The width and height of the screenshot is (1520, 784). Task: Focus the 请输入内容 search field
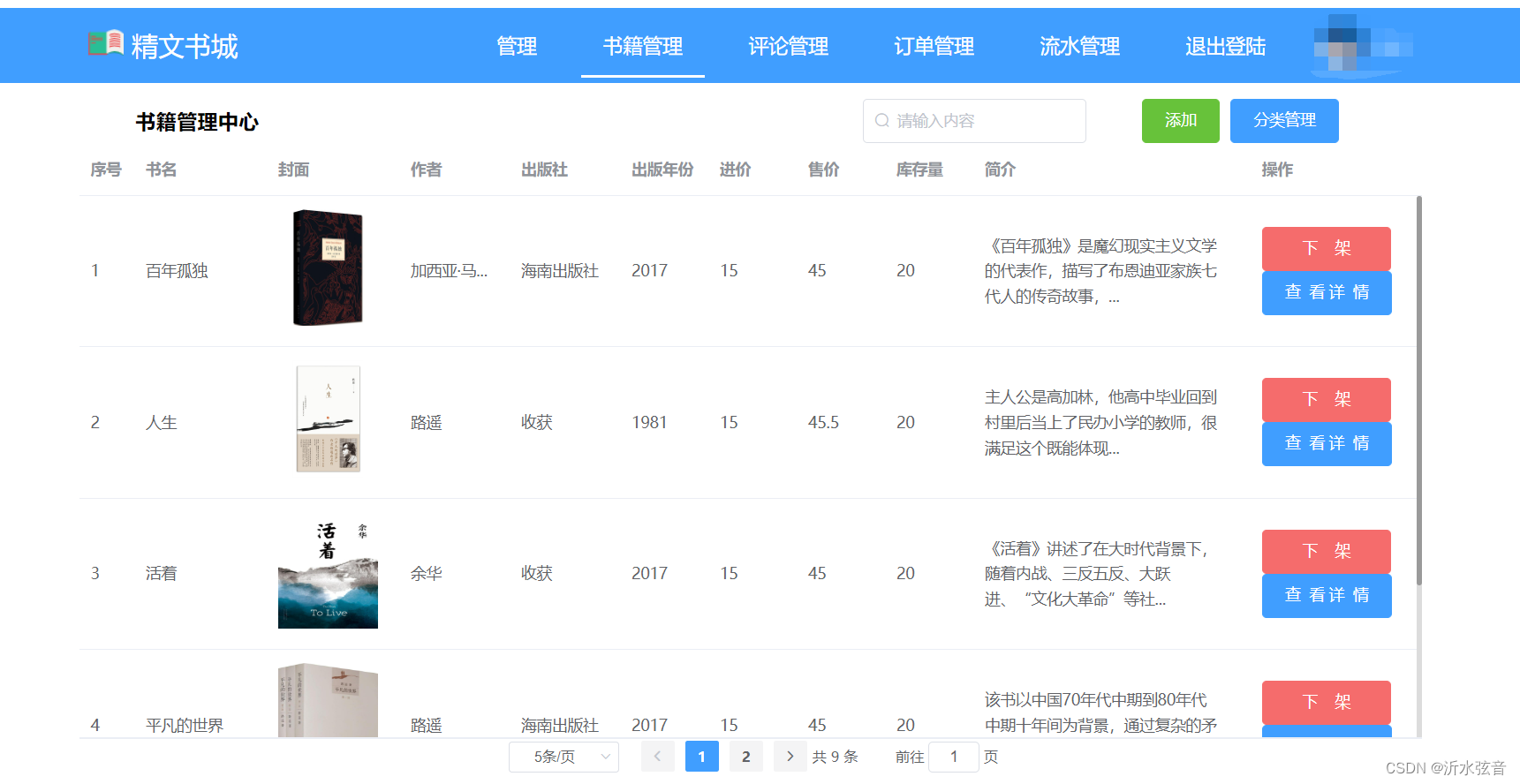click(x=974, y=121)
